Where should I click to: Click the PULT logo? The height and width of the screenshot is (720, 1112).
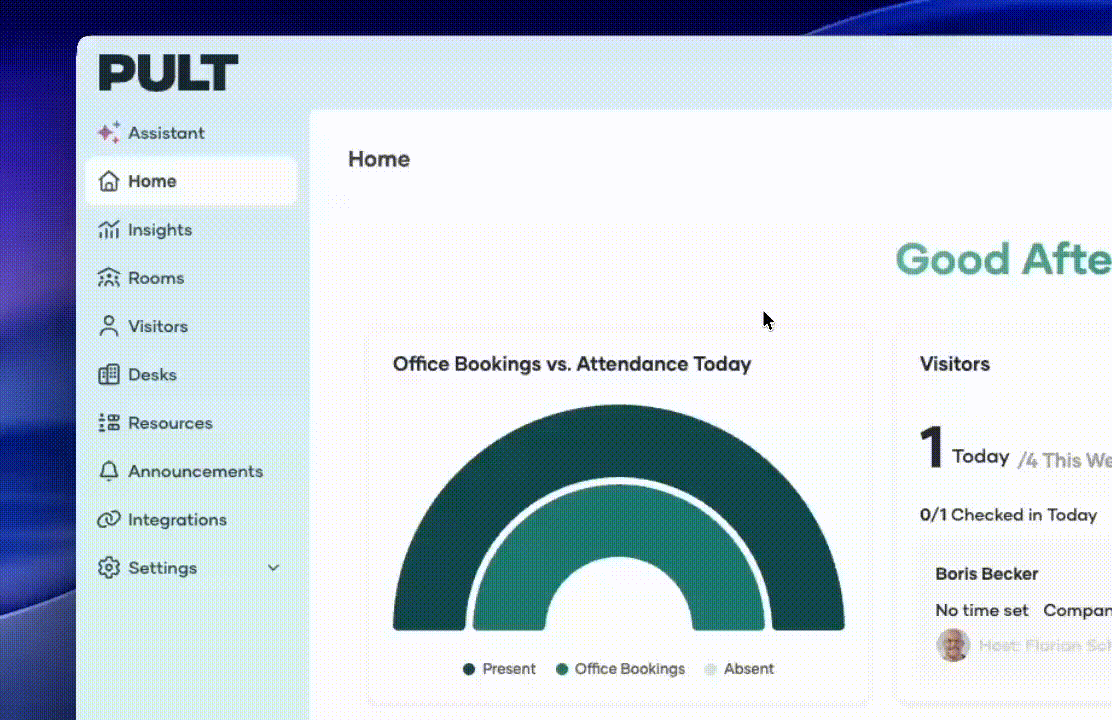pyautogui.click(x=168, y=73)
